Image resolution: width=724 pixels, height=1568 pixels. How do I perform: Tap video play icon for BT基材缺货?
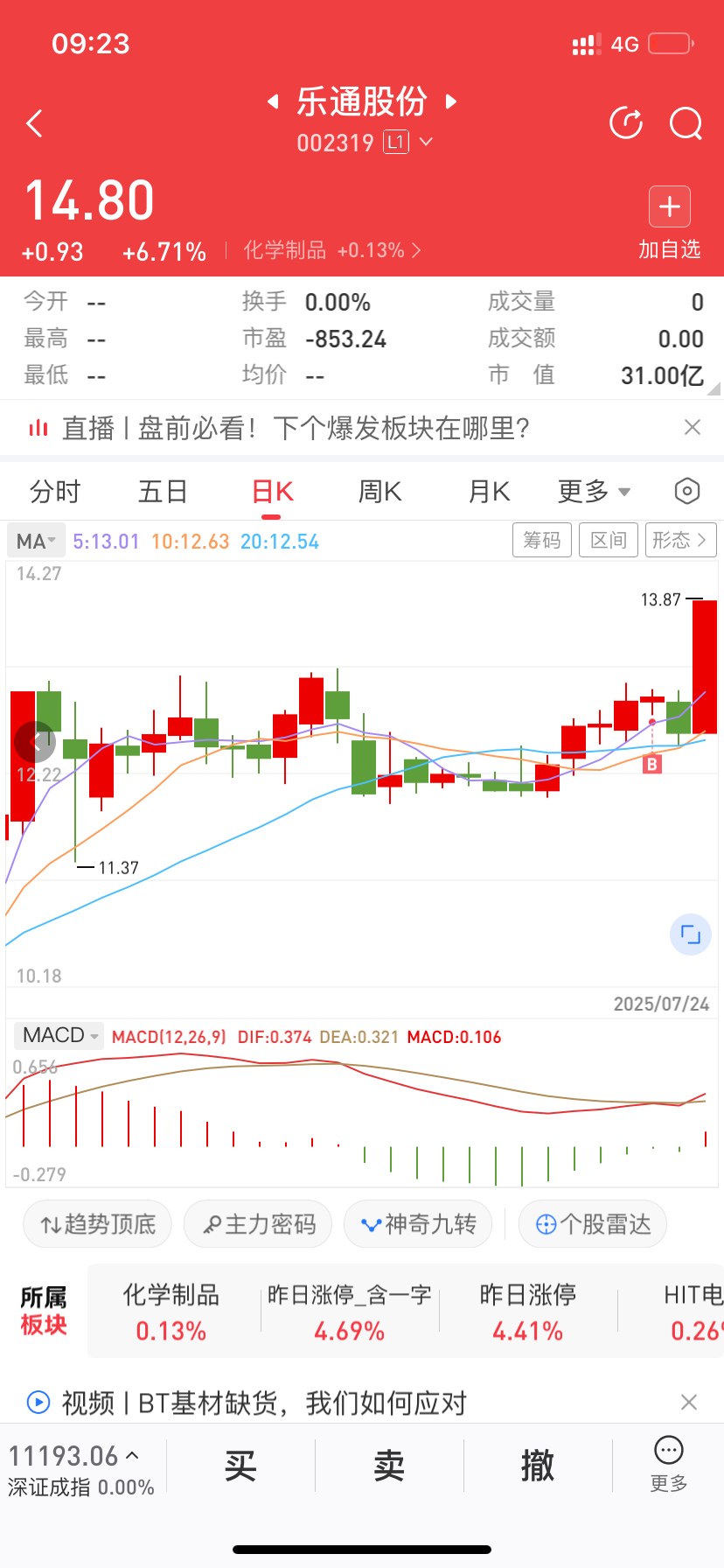point(38,1403)
